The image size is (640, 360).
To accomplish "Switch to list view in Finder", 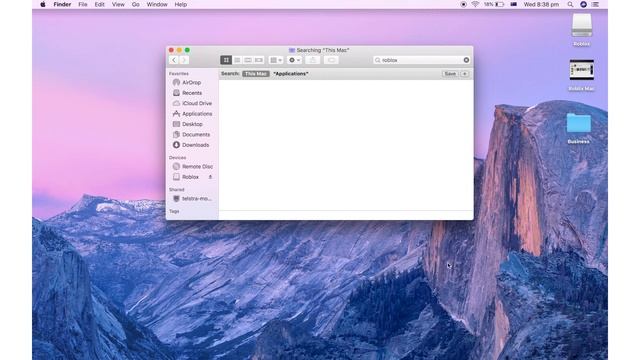I will click(237, 60).
